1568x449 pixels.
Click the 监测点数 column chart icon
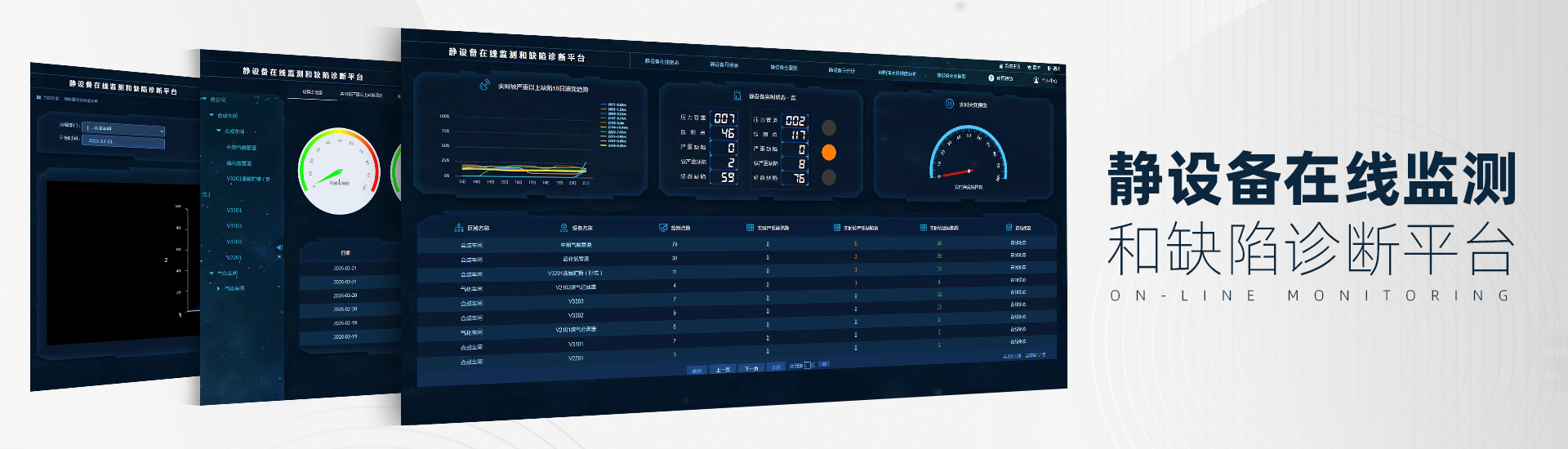[663, 228]
